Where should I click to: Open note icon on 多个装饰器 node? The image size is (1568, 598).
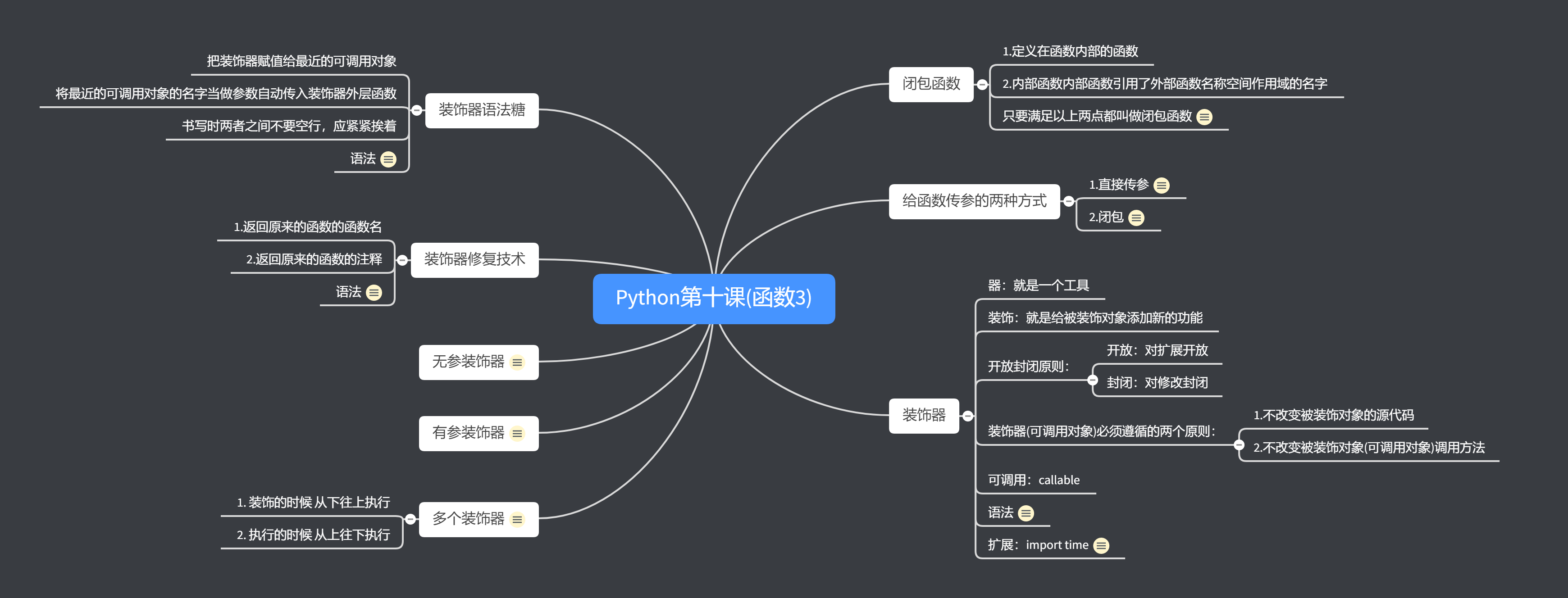(517, 520)
